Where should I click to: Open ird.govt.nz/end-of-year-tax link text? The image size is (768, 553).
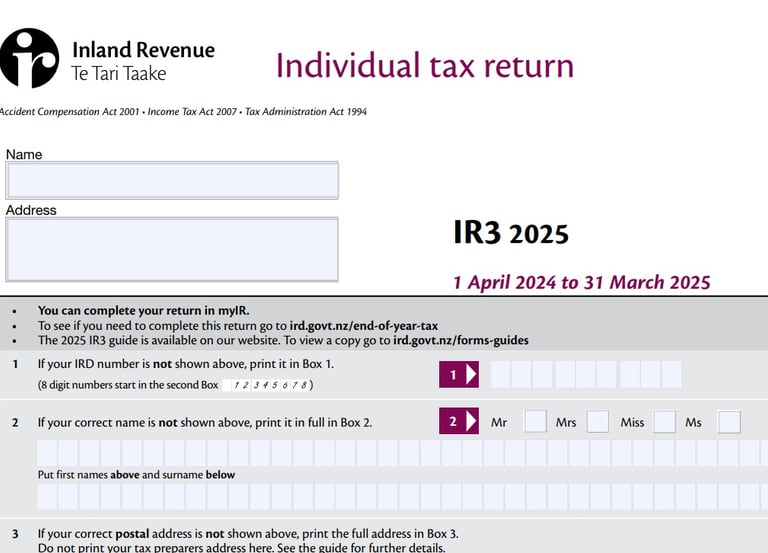click(364, 326)
